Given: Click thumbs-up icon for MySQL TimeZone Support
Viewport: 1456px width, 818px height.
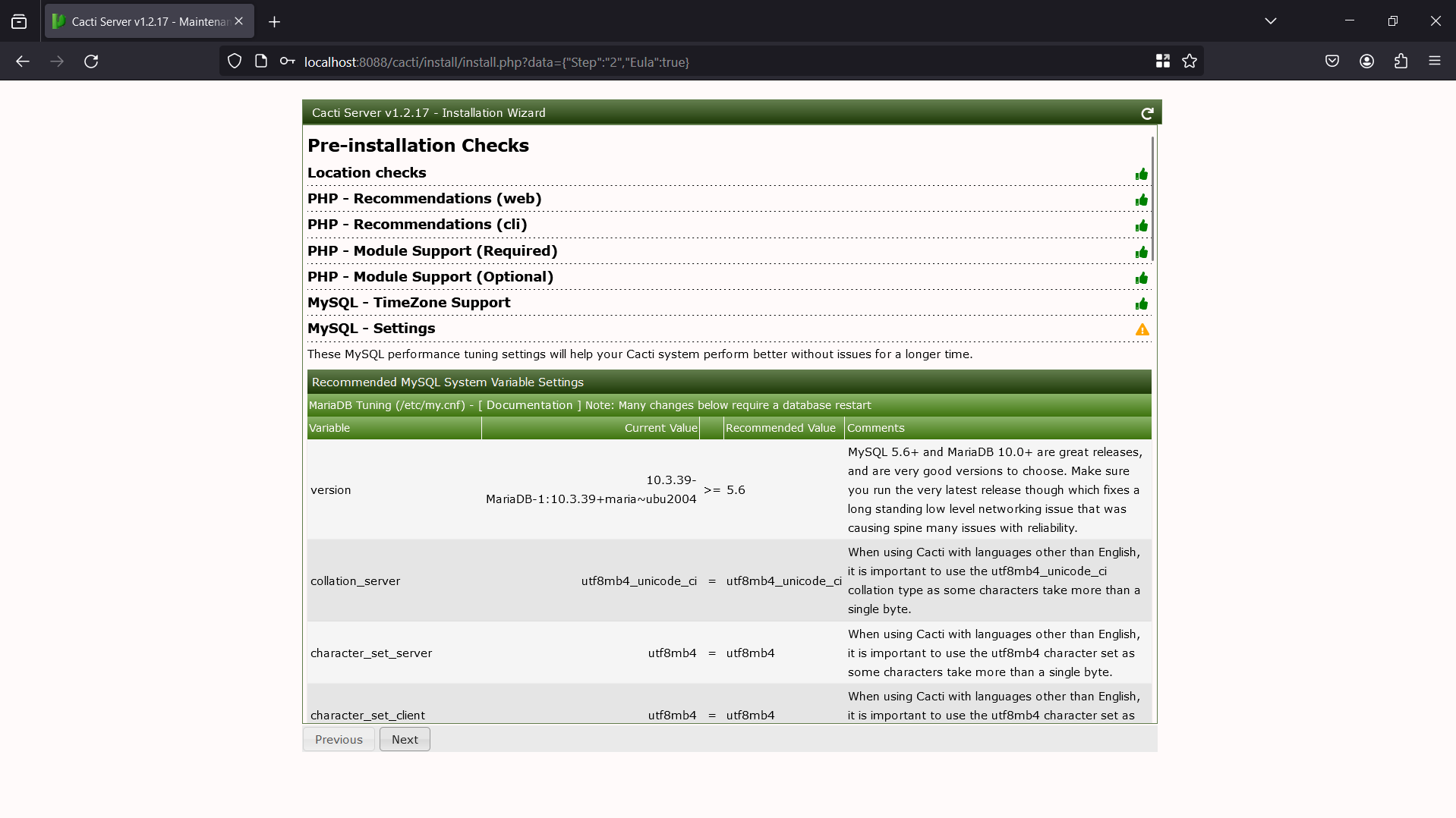Looking at the screenshot, I should (x=1142, y=304).
